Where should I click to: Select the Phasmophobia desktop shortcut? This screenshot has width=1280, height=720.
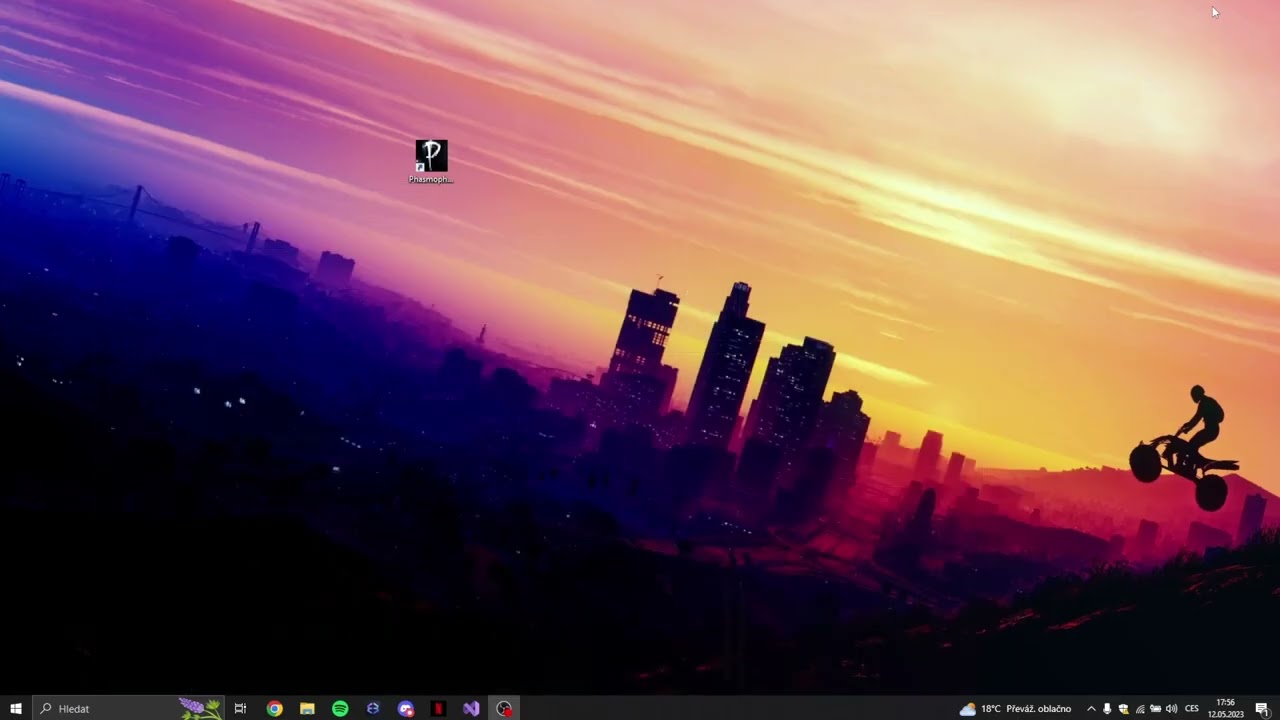pyautogui.click(x=431, y=162)
